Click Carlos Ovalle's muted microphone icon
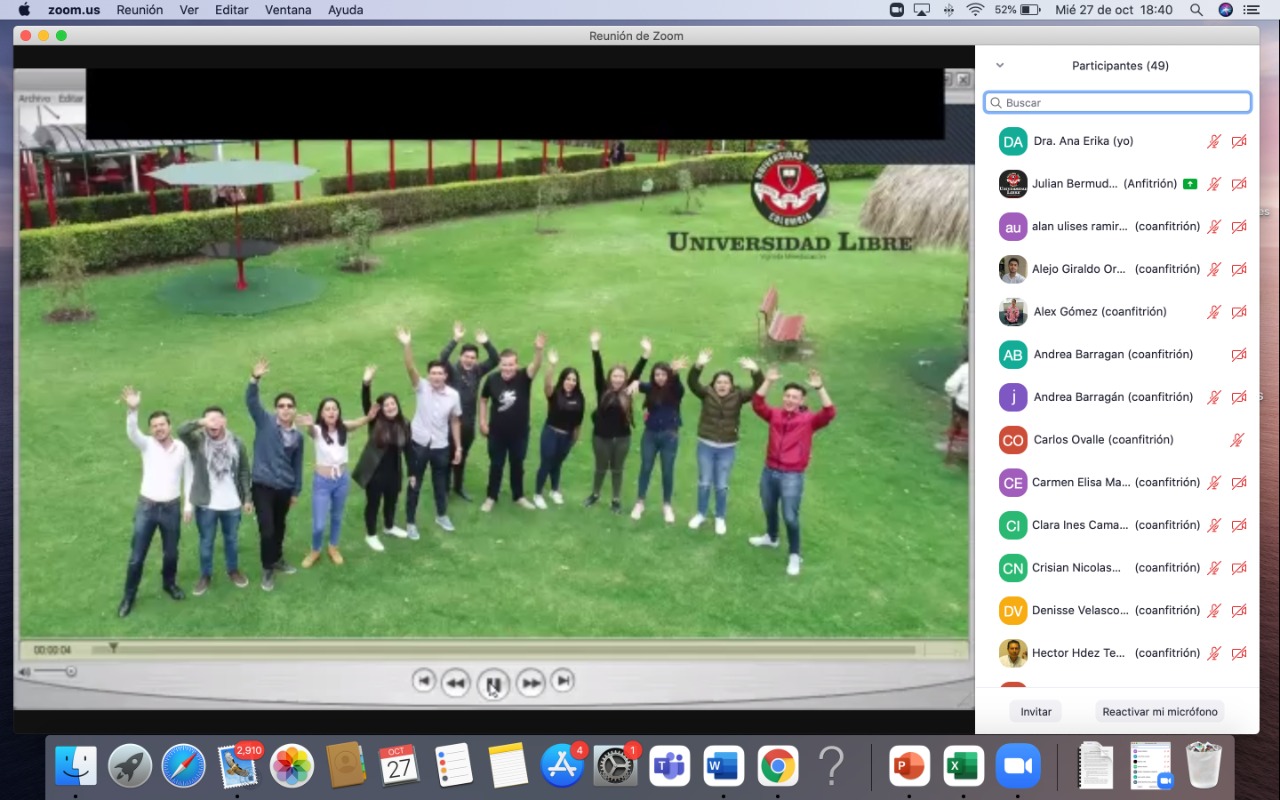Viewport: 1280px width, 800px height. tap(1237, 440)
